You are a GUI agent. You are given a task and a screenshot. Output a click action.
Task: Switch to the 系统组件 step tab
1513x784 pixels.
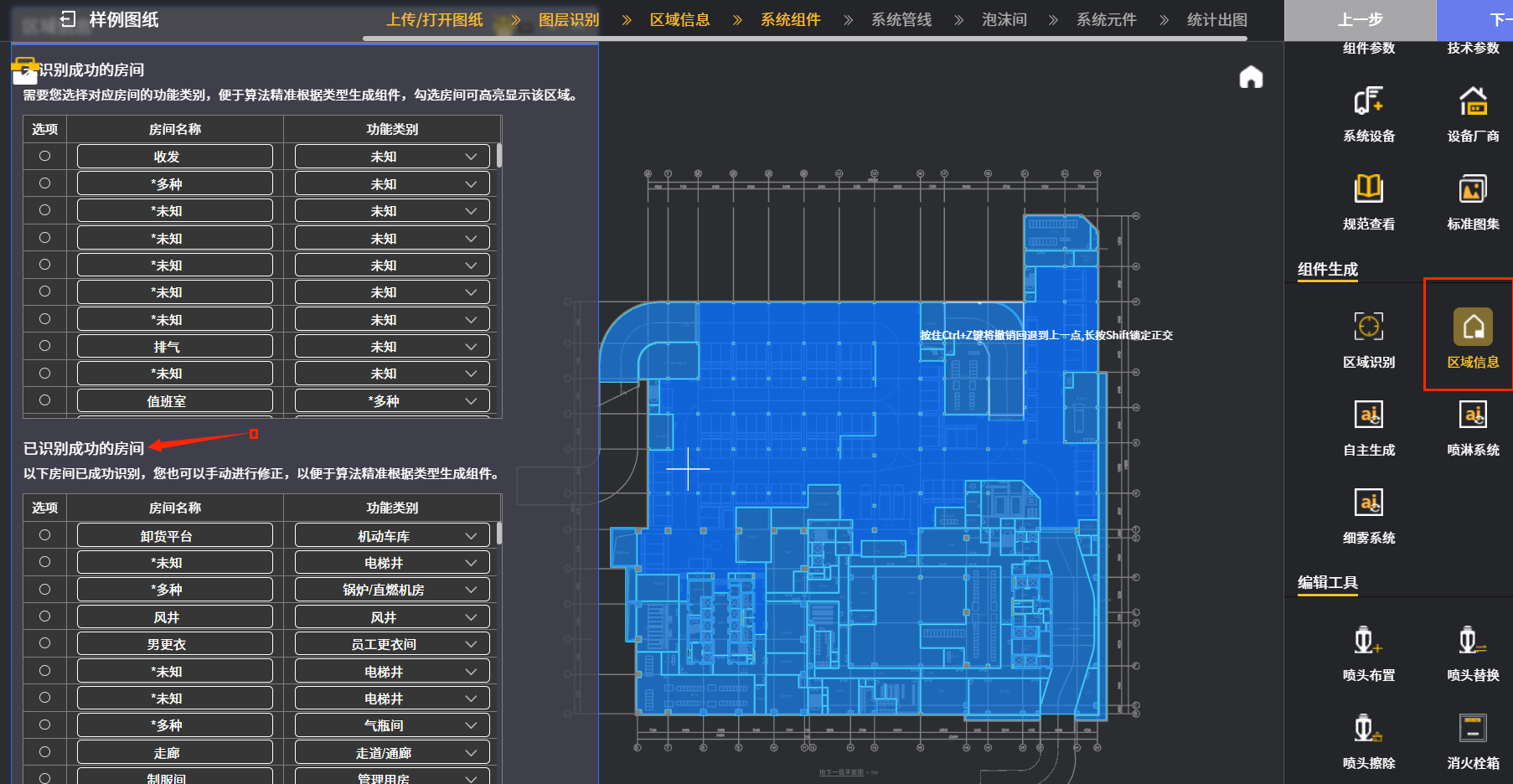coord(790,20)
